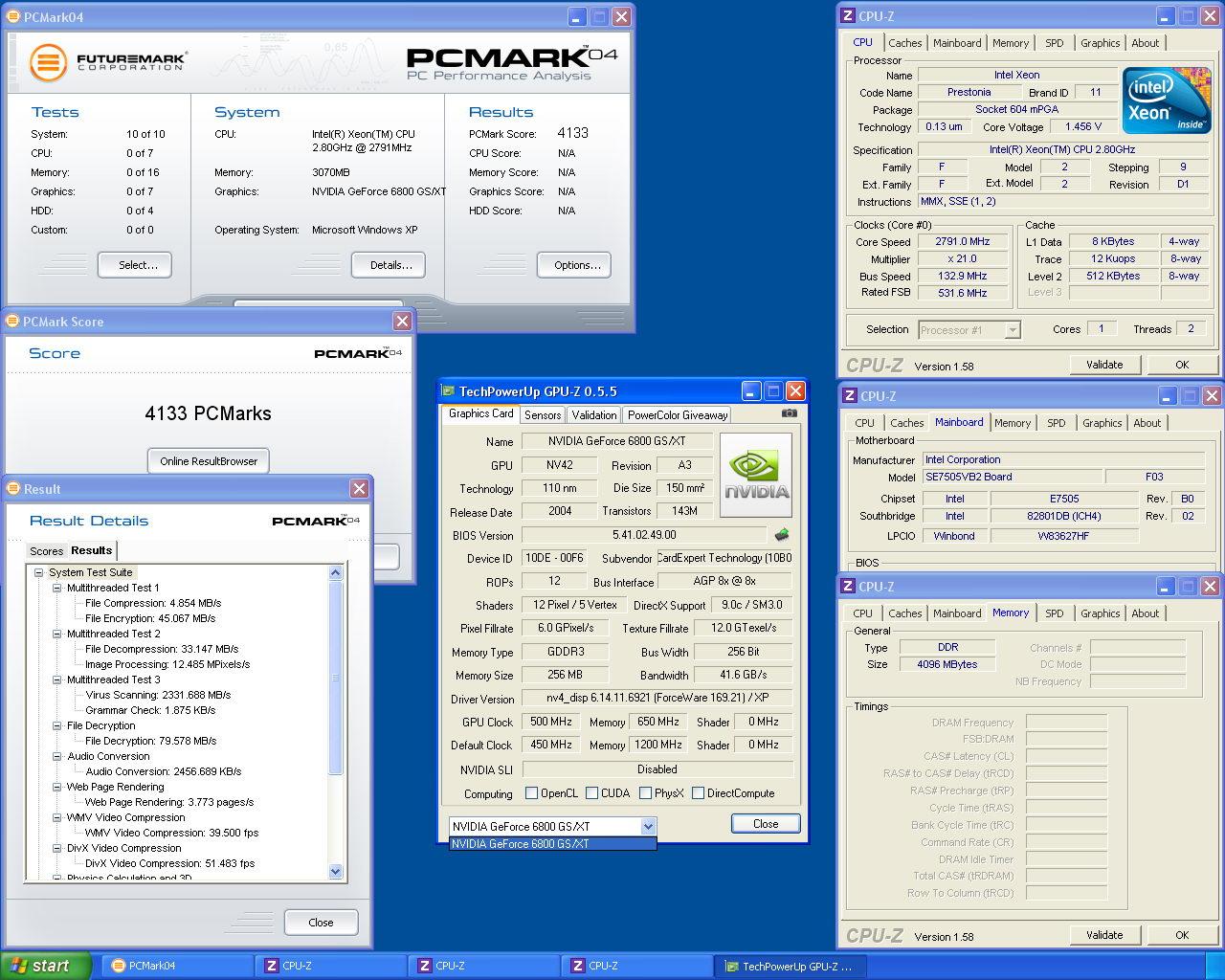1225x980 pixels.
Task: Click the Select... button in PCMark04
Action: pos(135,265)
